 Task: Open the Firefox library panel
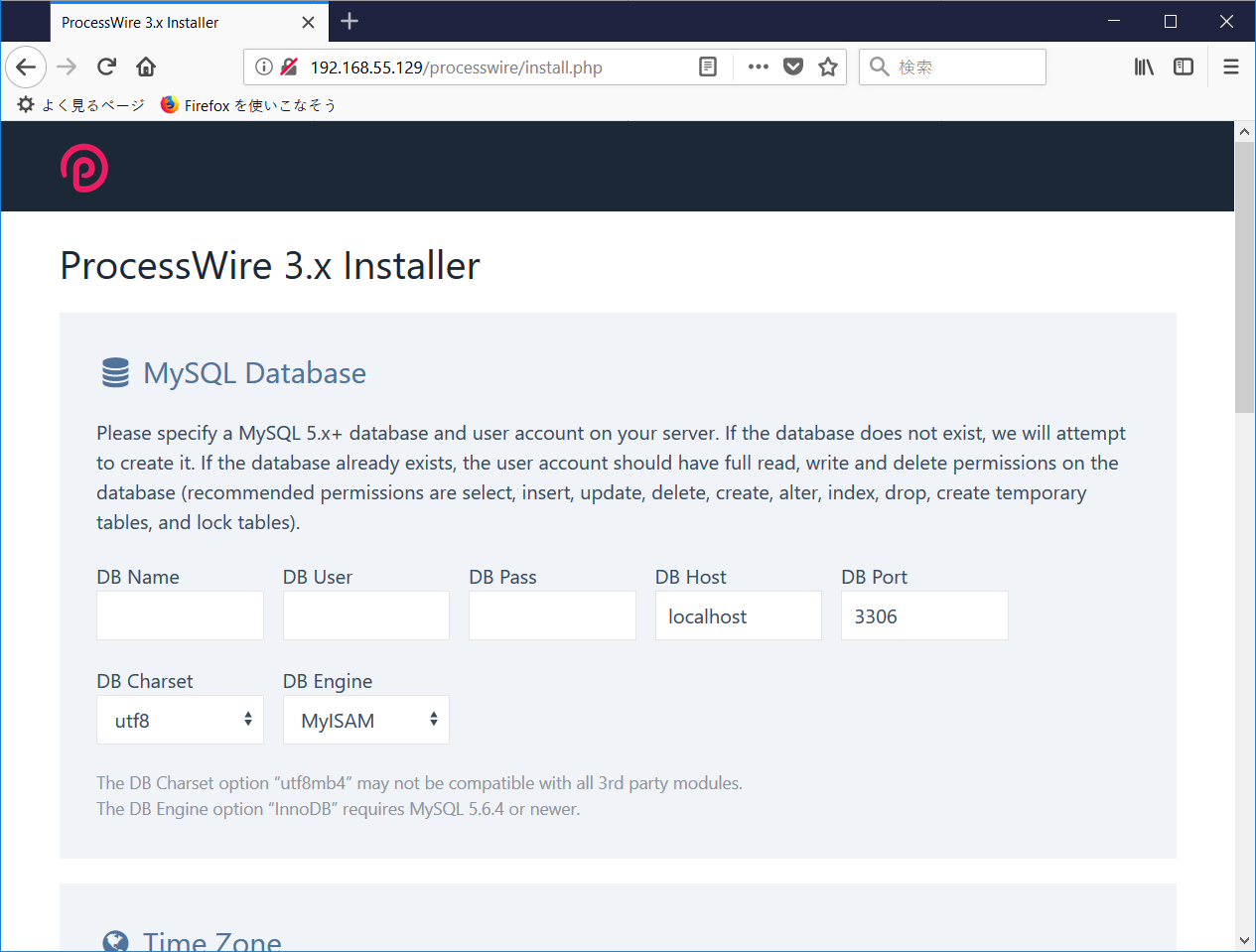pos(1143,67)
